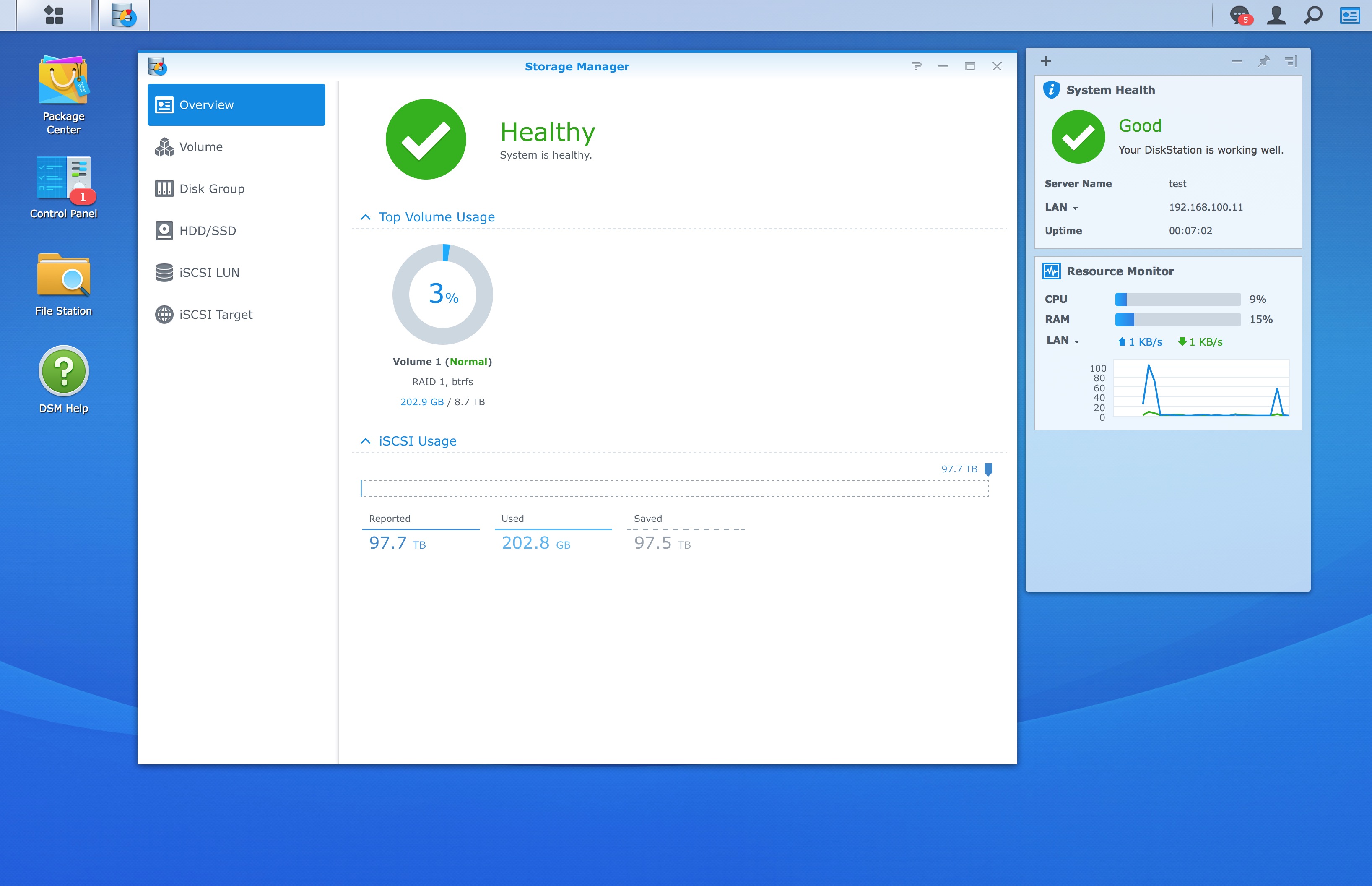Open Storage Manager help

tap(917, 66)
